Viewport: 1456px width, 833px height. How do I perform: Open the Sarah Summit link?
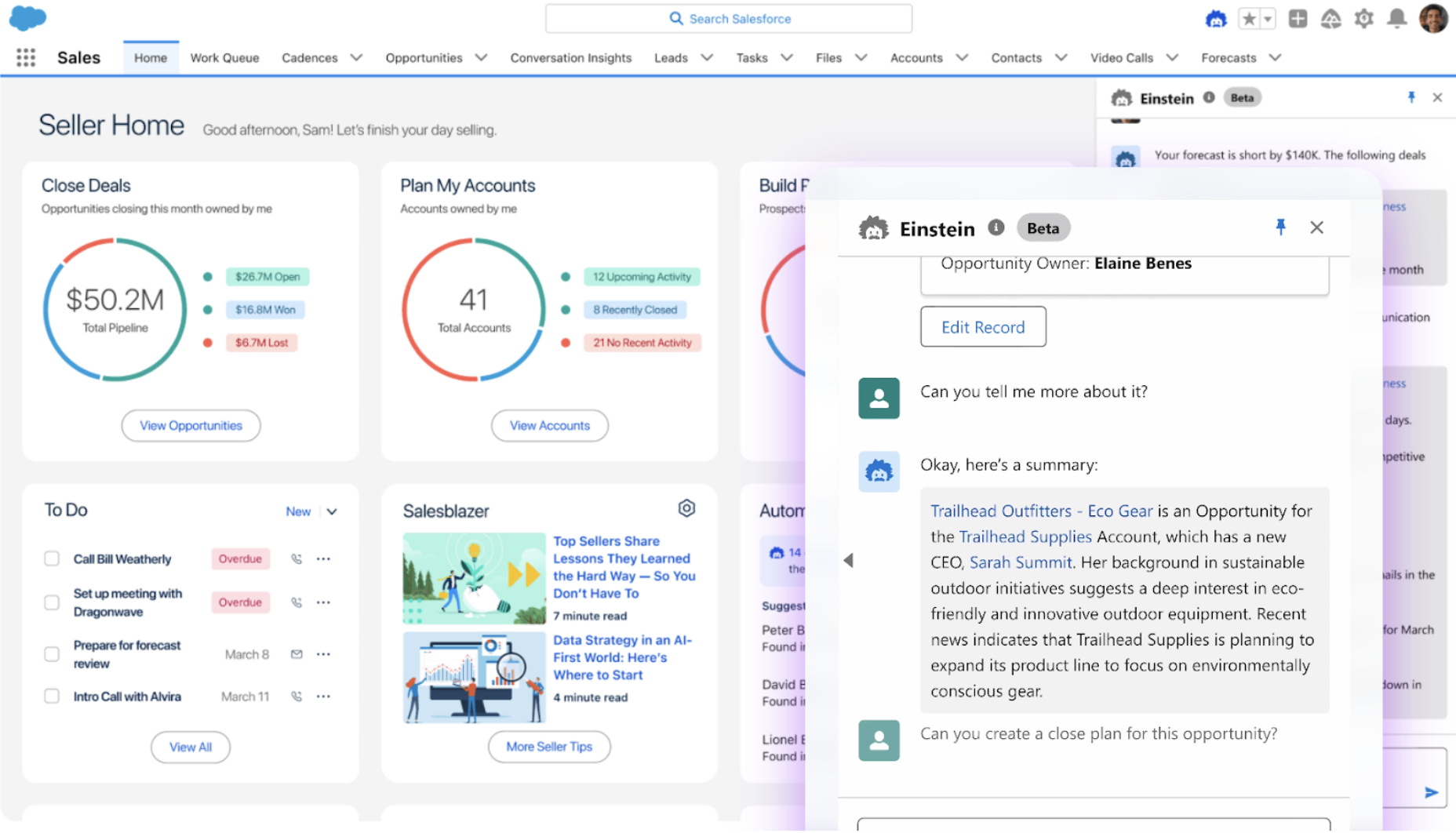pyautogui.click(x=1021, y=562)
